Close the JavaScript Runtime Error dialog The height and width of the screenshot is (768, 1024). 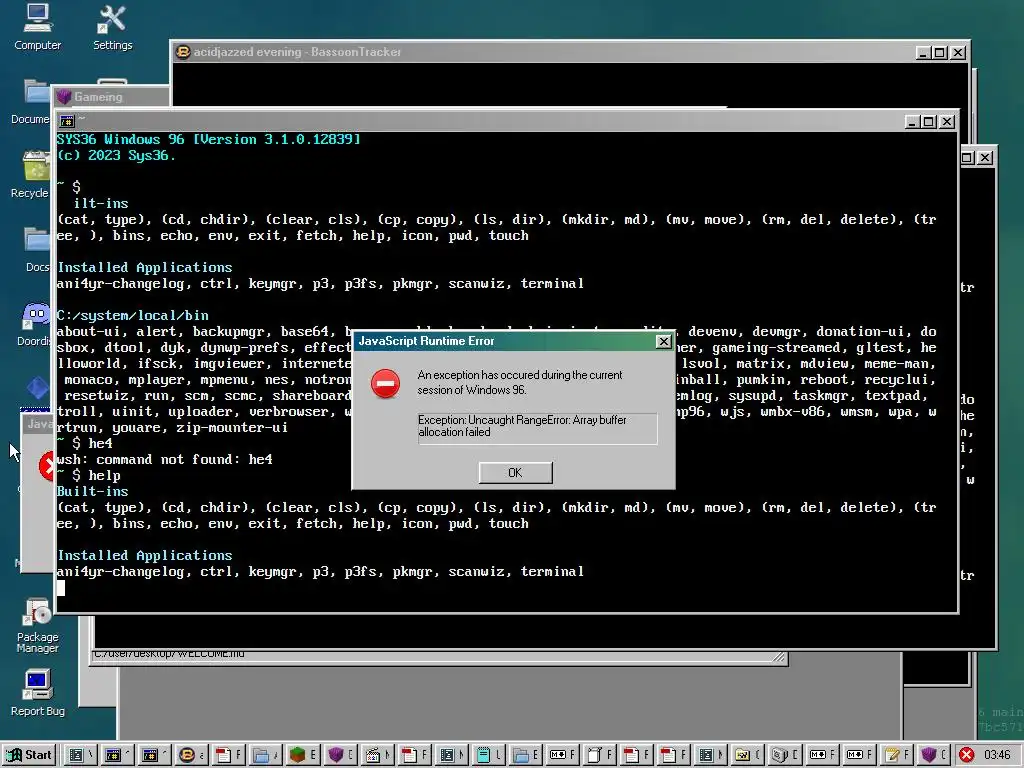[x=663, y=341]
